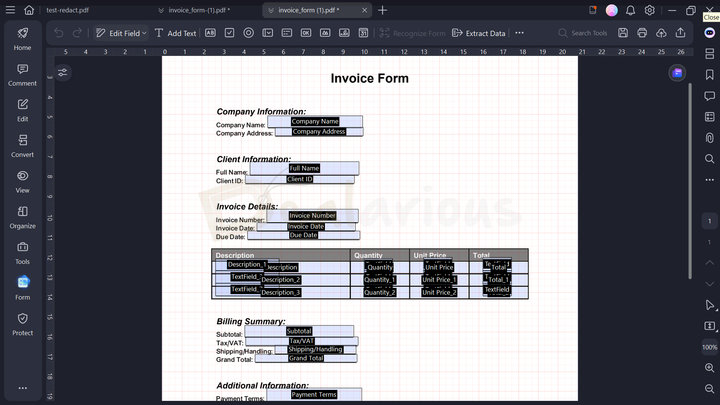The width and height of the screenshot is (720, 405).
Task: Click the Search Tools box
Action: [583, 33]
